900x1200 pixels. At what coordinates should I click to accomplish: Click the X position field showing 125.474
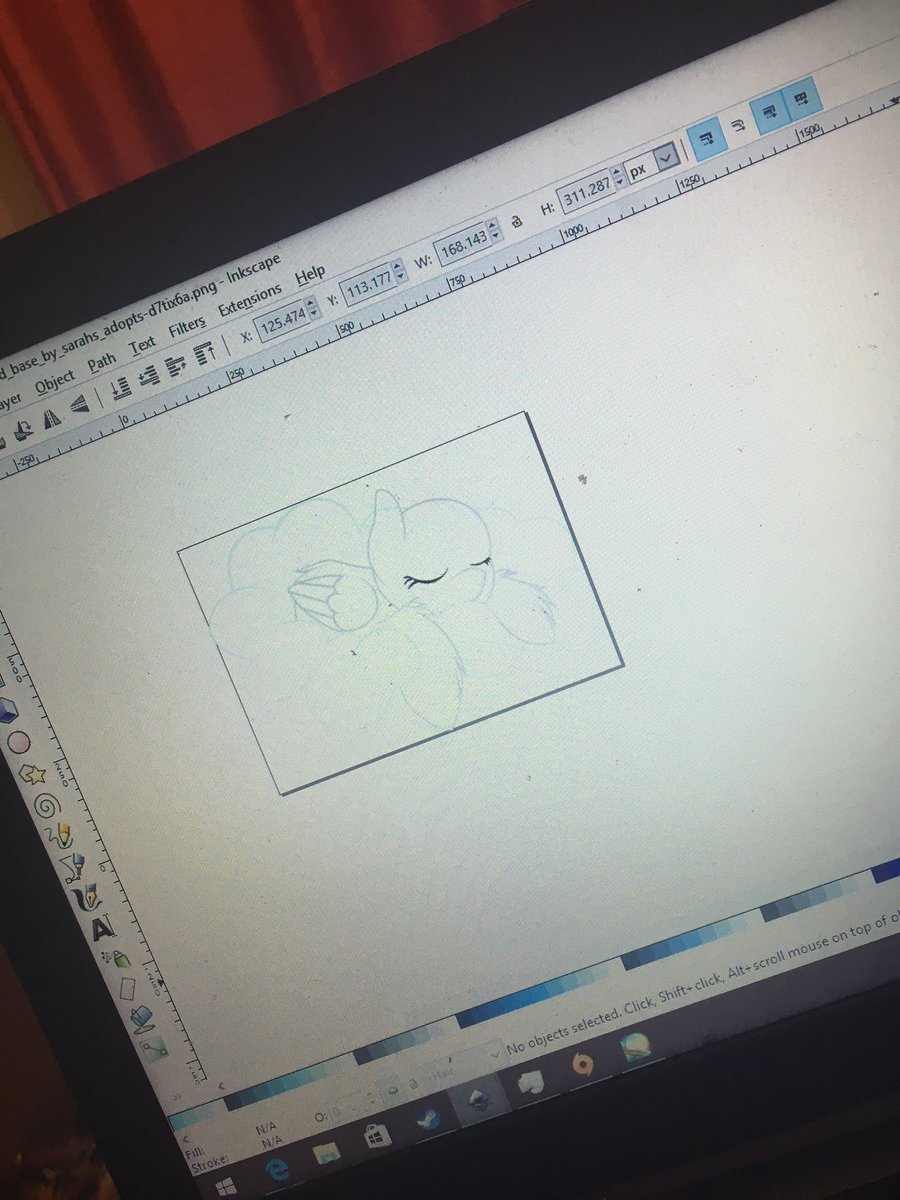click(282, 321)
